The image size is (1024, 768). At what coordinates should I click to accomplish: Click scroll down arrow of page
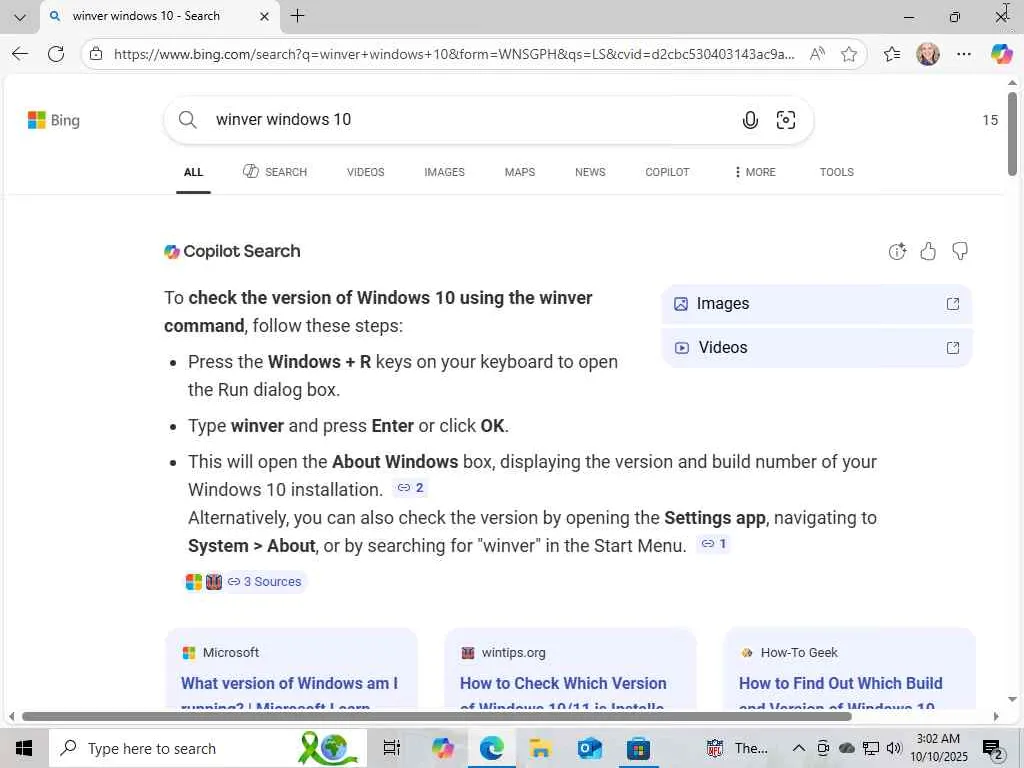point(1012,699)
